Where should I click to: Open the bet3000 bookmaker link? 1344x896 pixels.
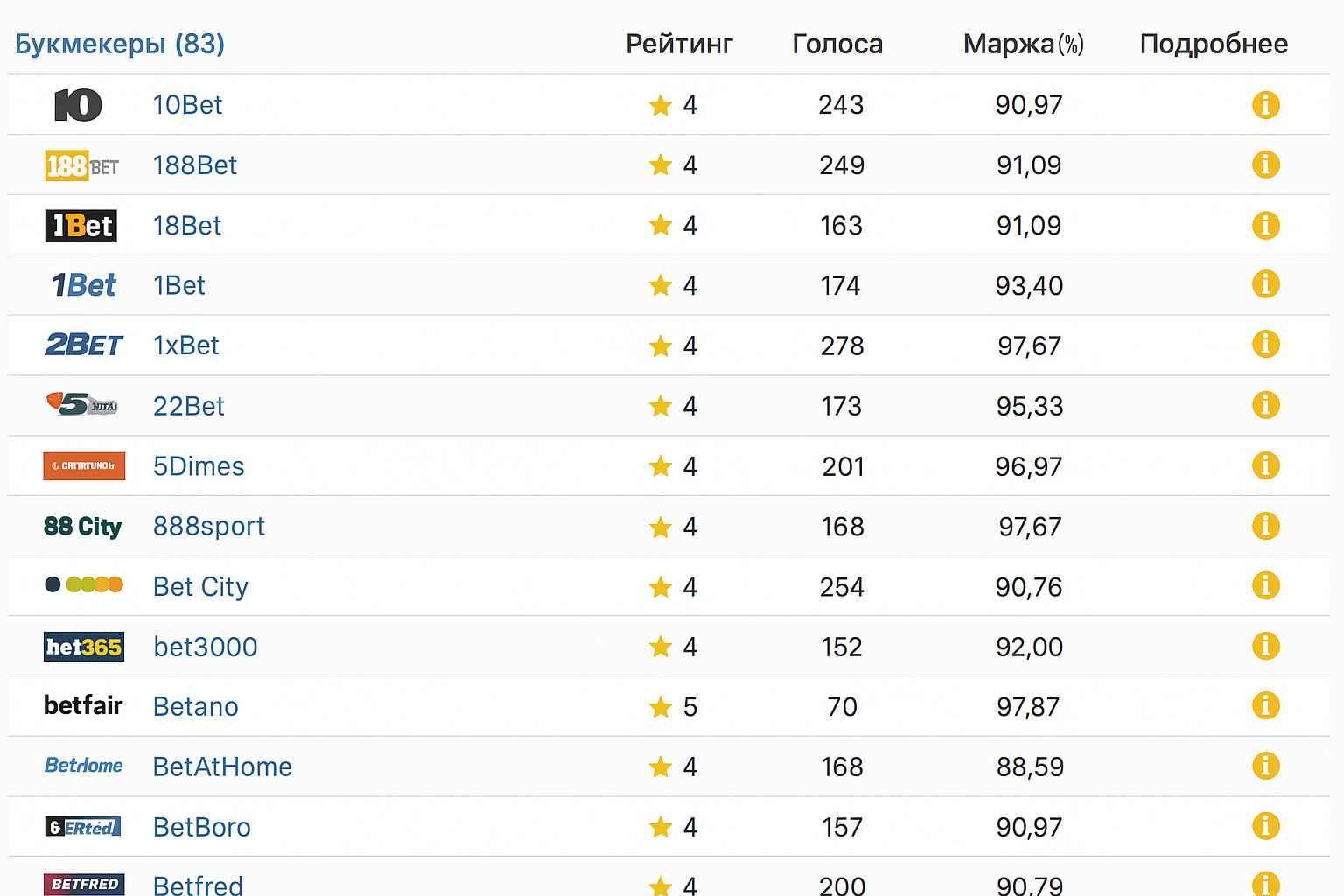click(x=206, y=647)
